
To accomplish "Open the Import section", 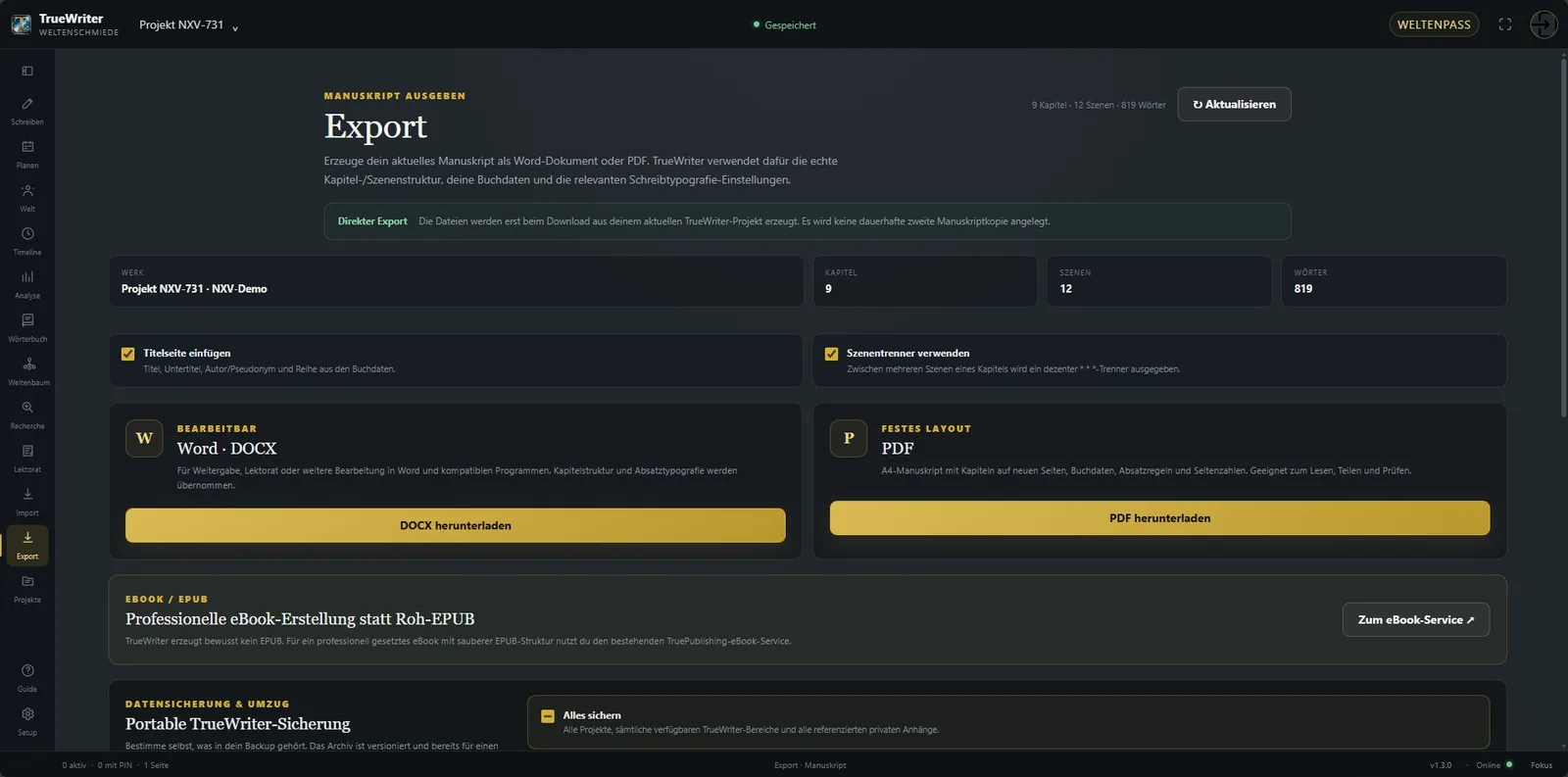I will coord(27,502).
